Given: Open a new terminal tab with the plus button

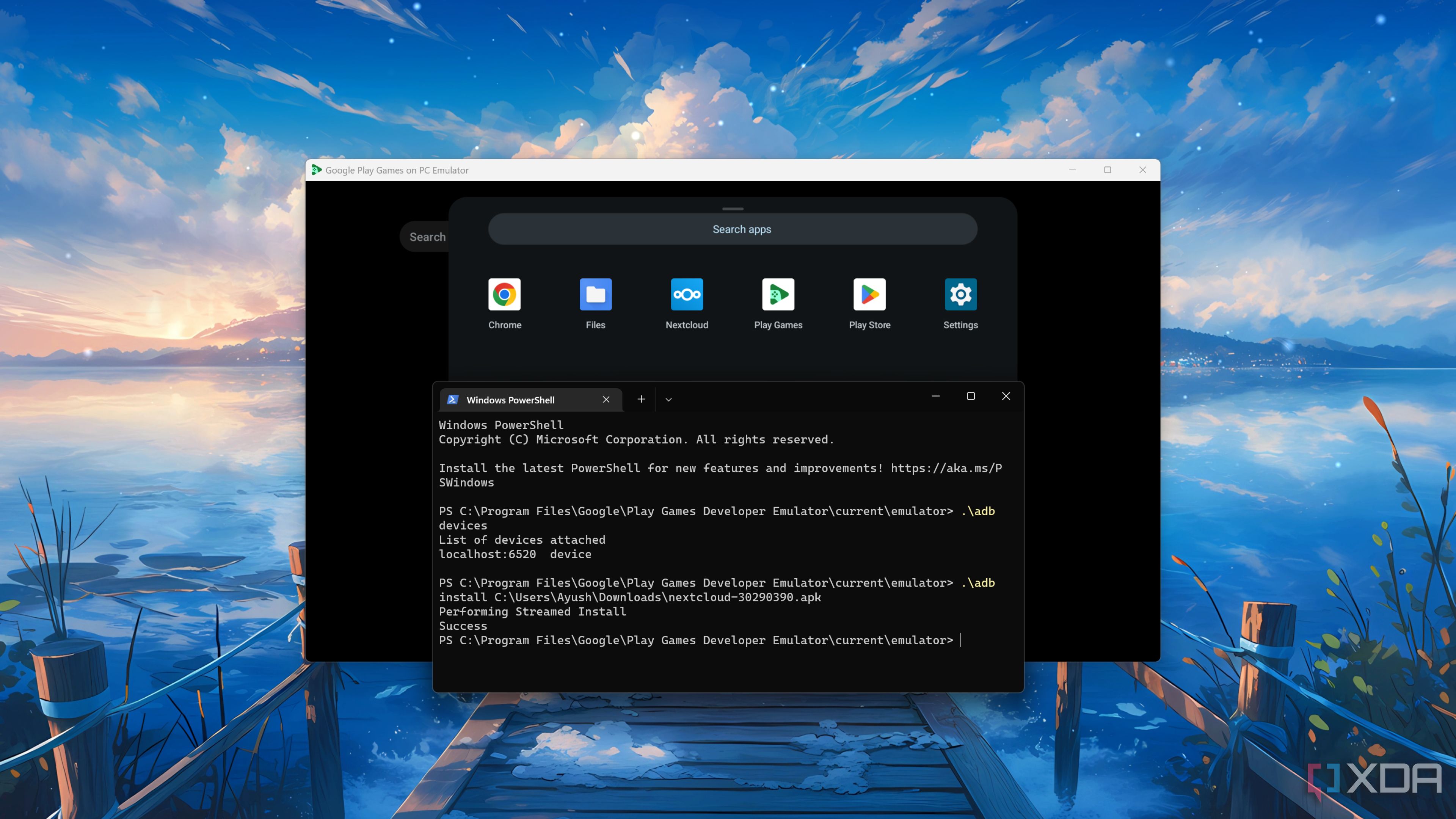Looking at the screenshot, I should [x=641, y=399].
